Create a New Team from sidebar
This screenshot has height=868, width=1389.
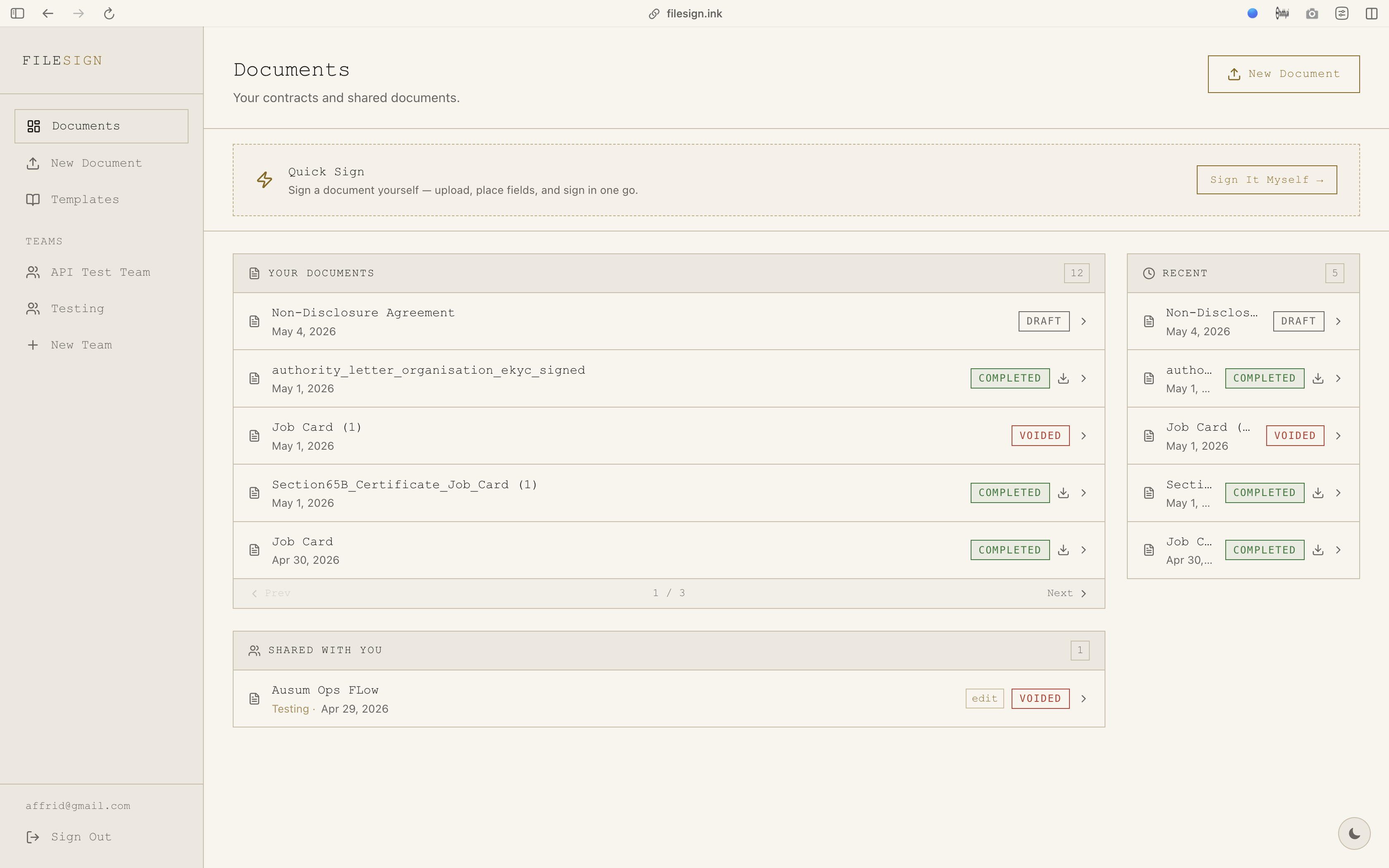pyautogui.click(x=102, y=345)
